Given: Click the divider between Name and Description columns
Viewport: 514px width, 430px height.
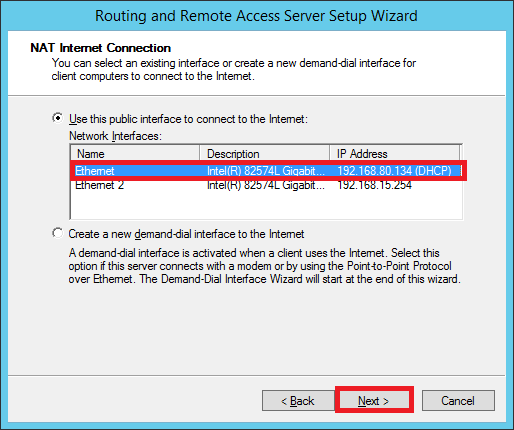Looking at the screenshot, I should point(199,154).
